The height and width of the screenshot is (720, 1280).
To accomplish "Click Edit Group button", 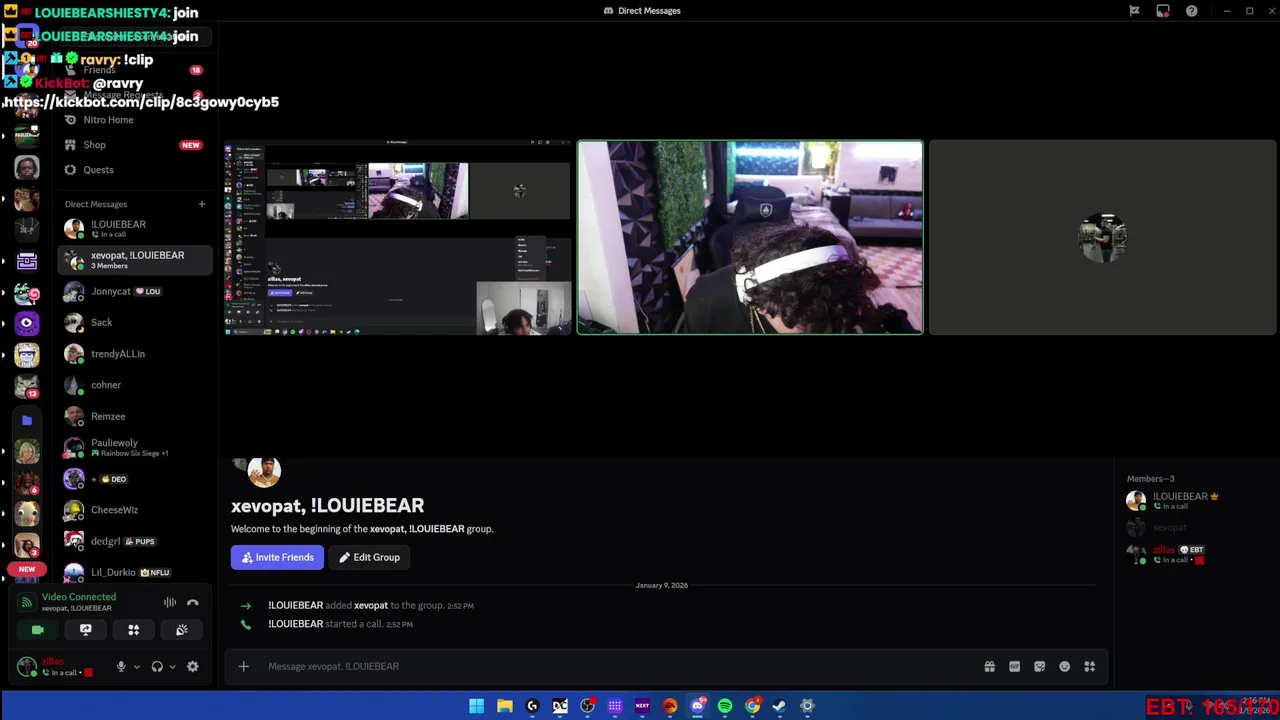I will (369, 557).
